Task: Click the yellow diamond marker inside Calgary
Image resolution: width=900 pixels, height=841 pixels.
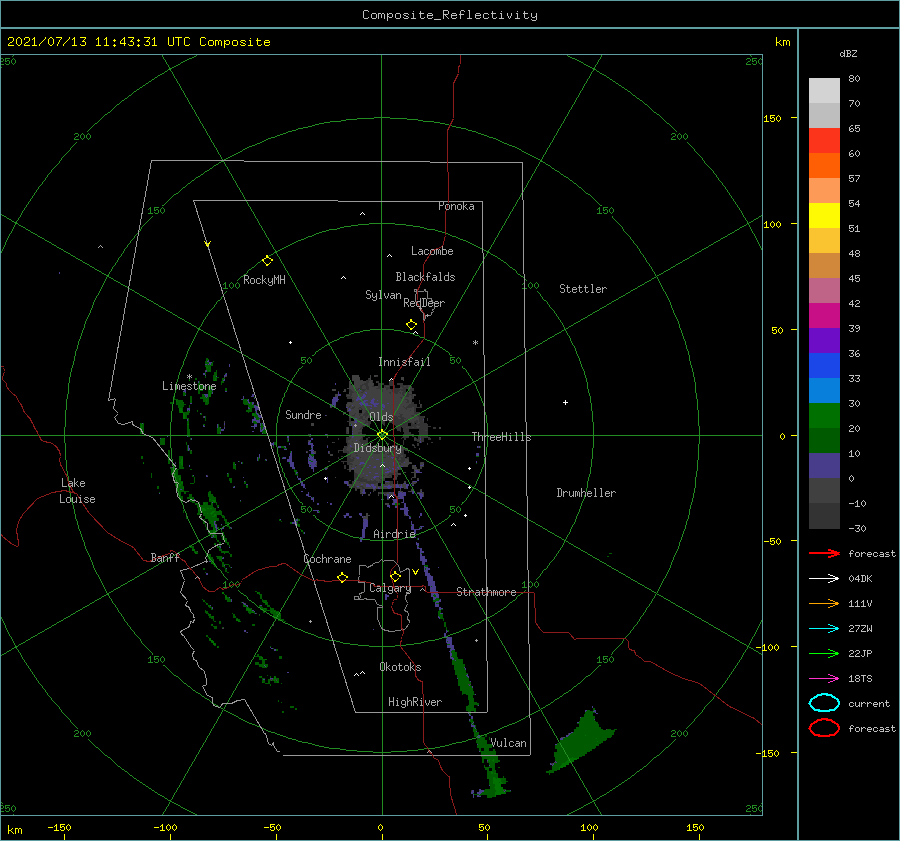Action: point(395,576)
